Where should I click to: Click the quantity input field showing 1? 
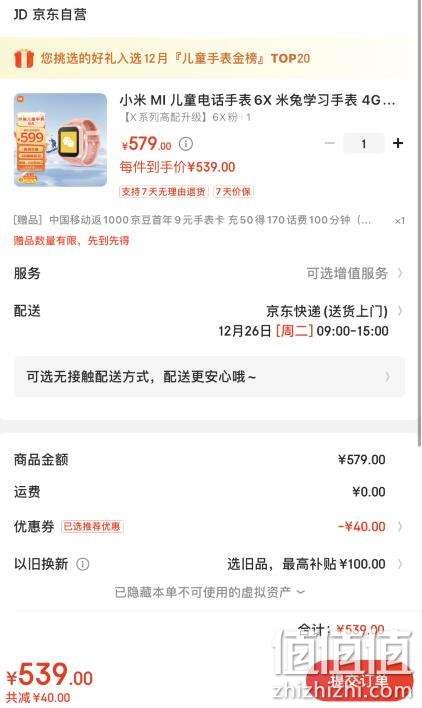[x=364, y=144]
